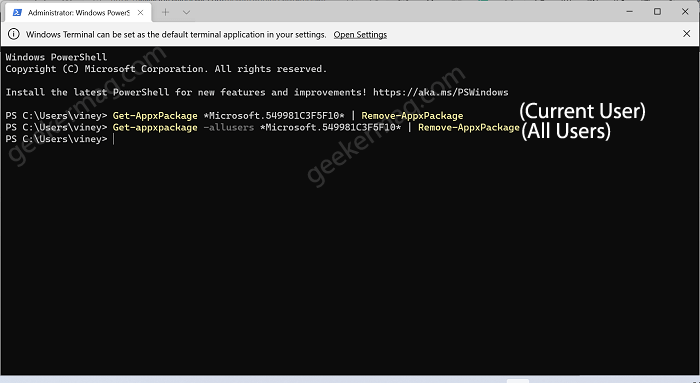Dismiss the default terminal notification bar
This screenshot has height=383, width=700.
(x=687, y=33)
